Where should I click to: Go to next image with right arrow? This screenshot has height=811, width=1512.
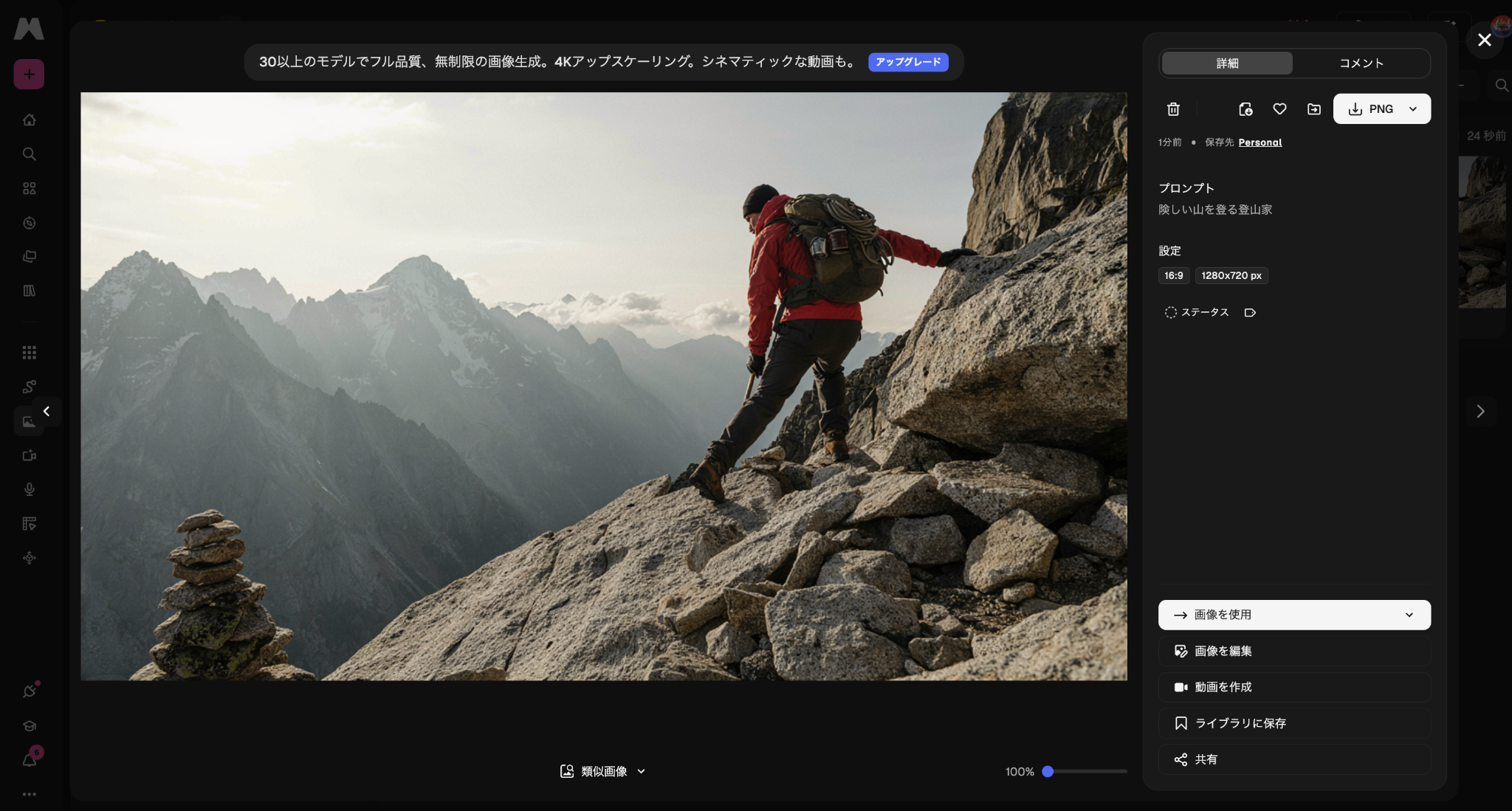(1480, 411)
